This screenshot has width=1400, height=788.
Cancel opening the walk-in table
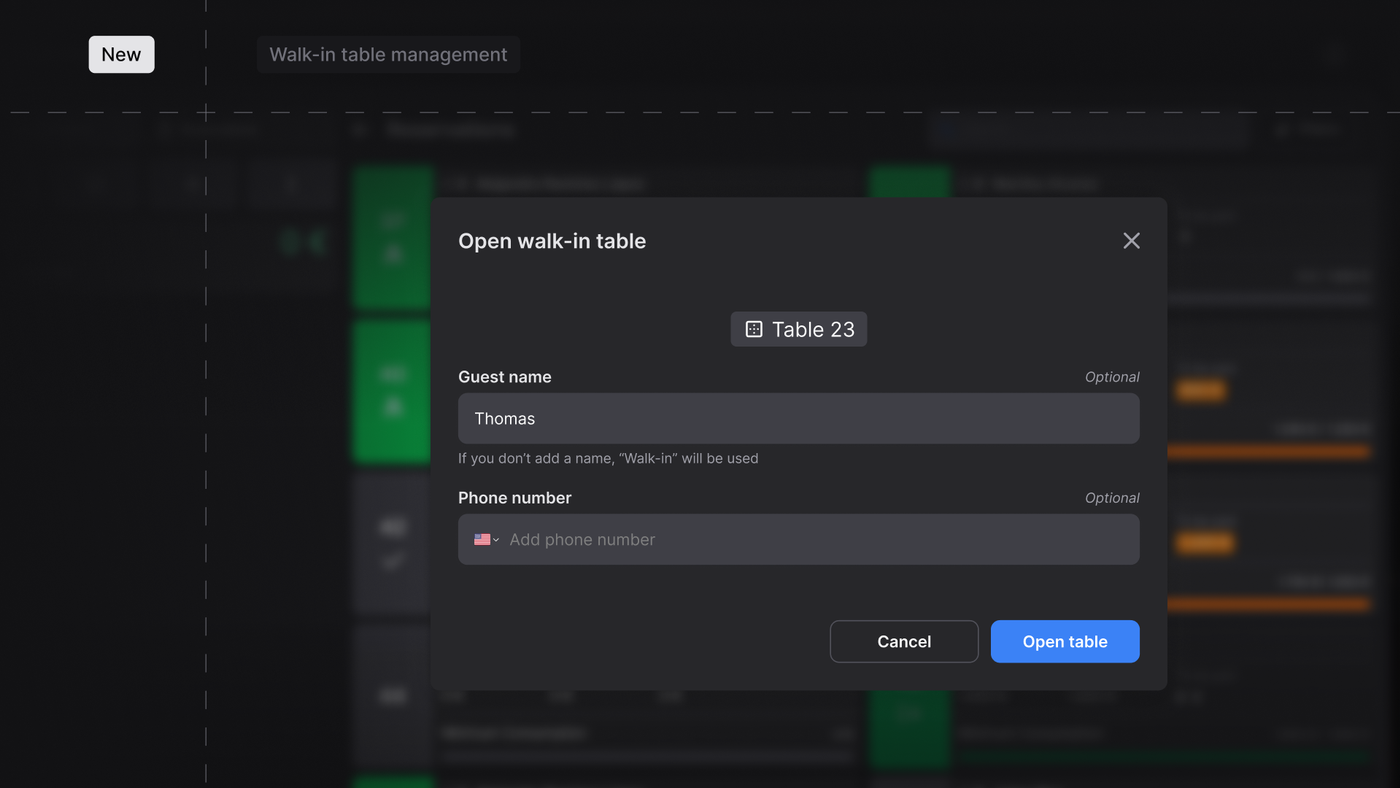pos(904,641)
